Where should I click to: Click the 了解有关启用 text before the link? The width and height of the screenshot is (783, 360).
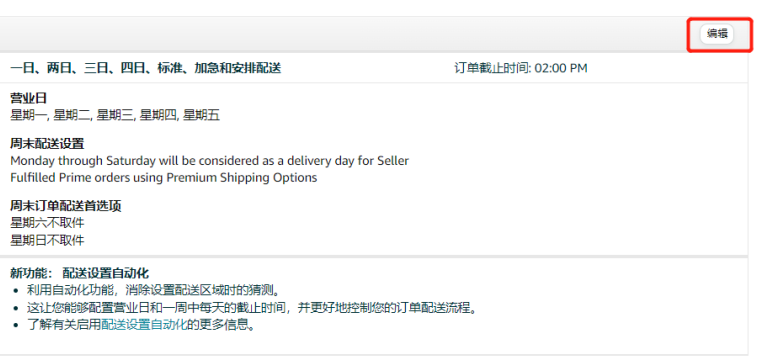click(64, 325)
